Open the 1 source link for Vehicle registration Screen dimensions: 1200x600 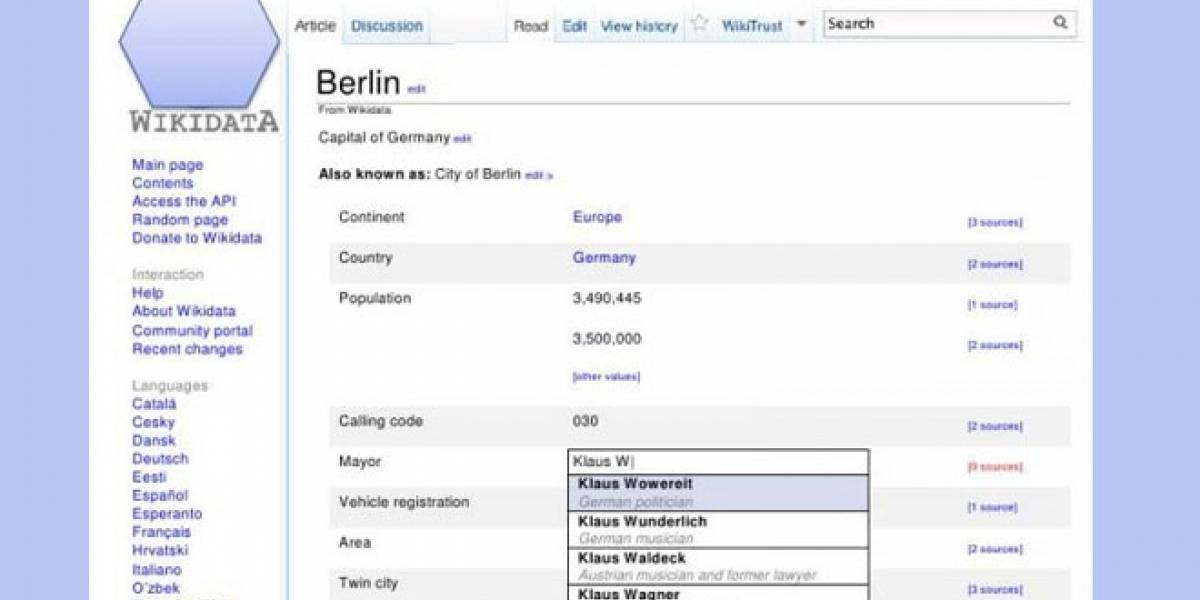[992, 507]
